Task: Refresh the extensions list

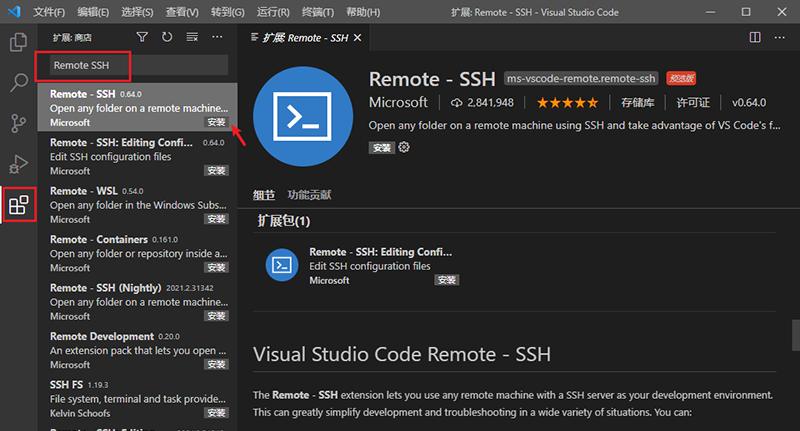Action: (167, 37)
